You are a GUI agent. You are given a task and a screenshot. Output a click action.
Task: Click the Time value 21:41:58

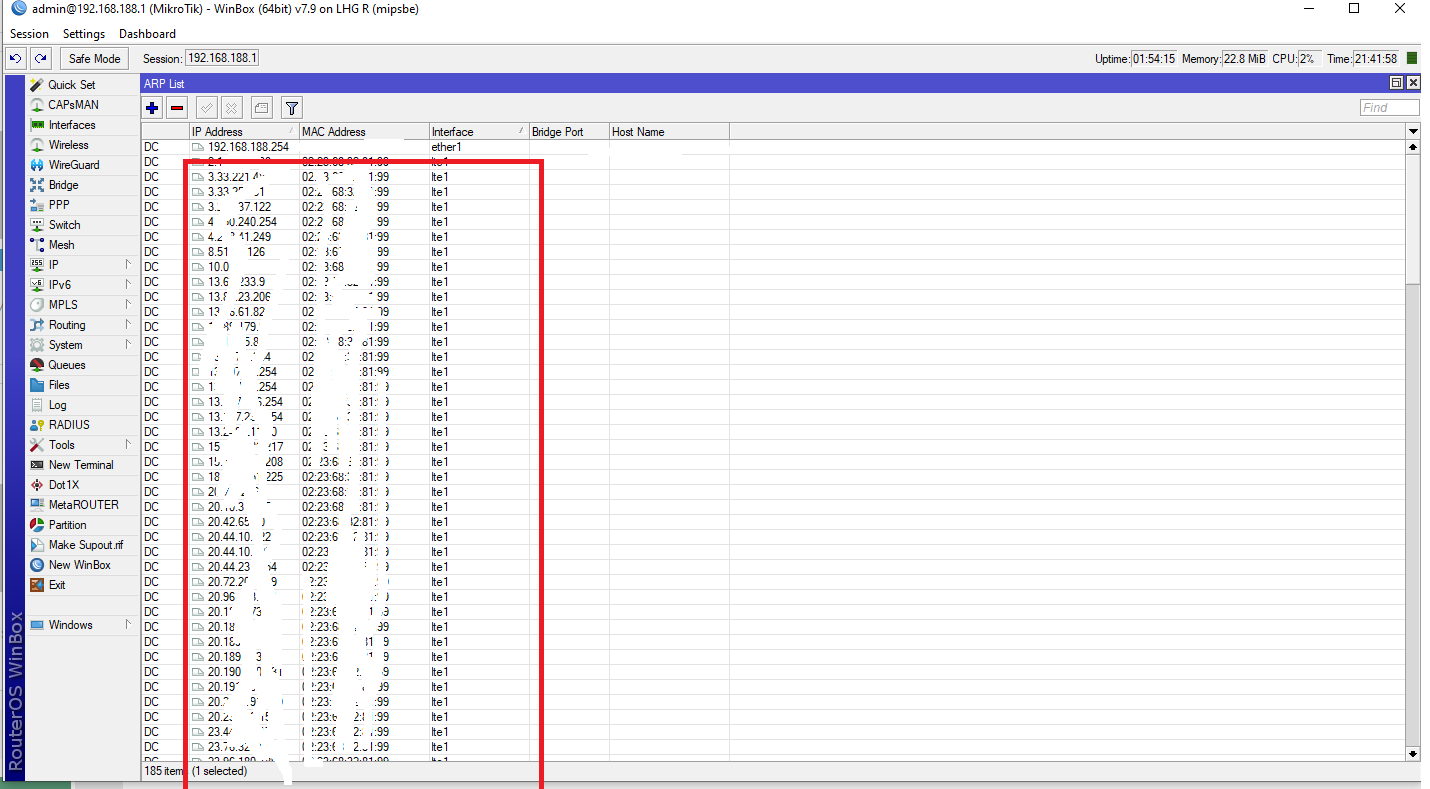1377,58
